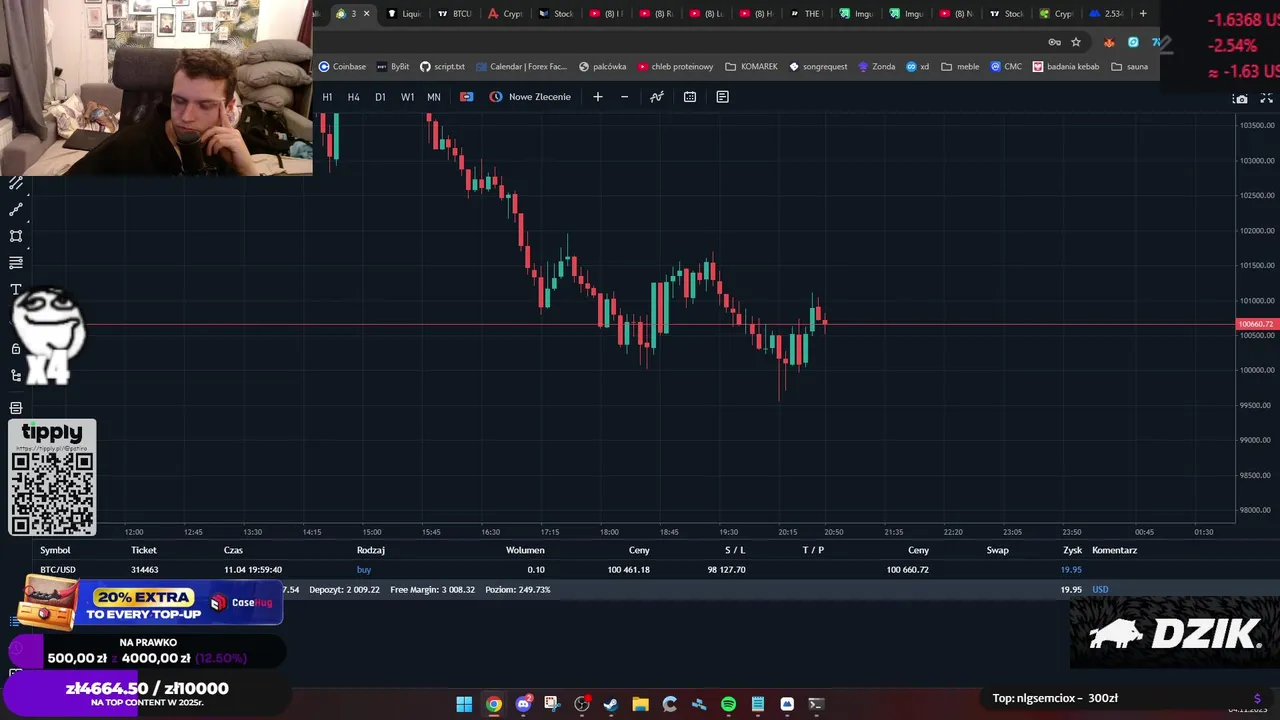Open the Zonda bookmark
The image size is (1280, 720).
(x=876, y=67)
